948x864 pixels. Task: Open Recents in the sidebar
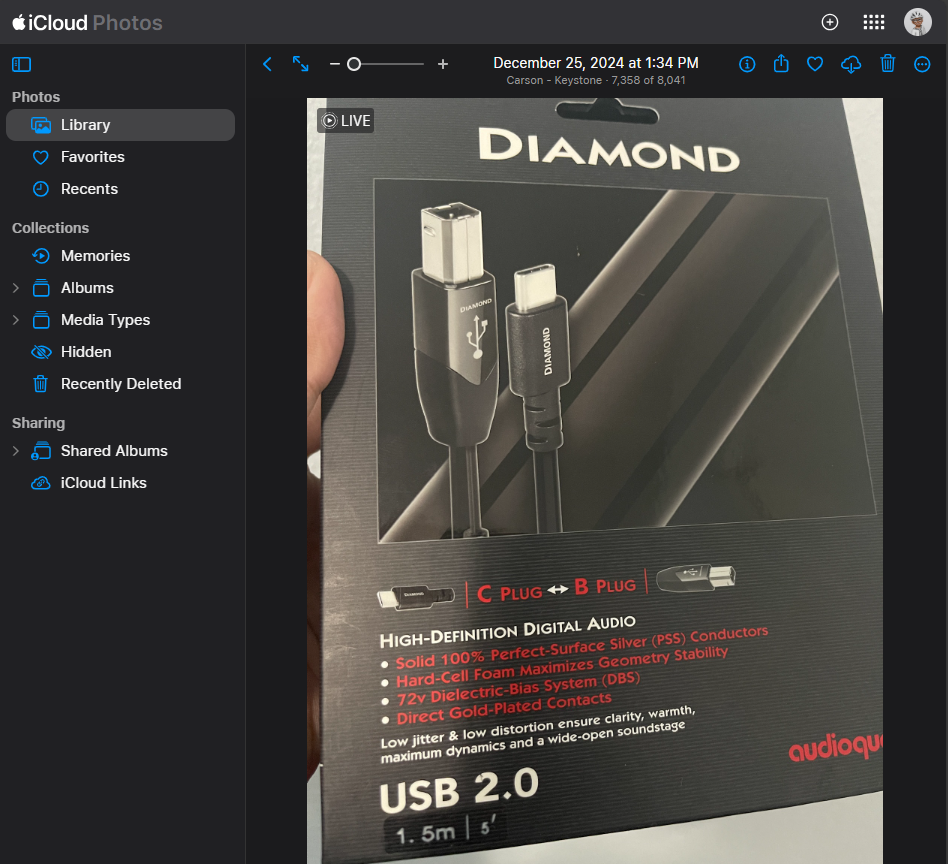click(x=120, y=189)
